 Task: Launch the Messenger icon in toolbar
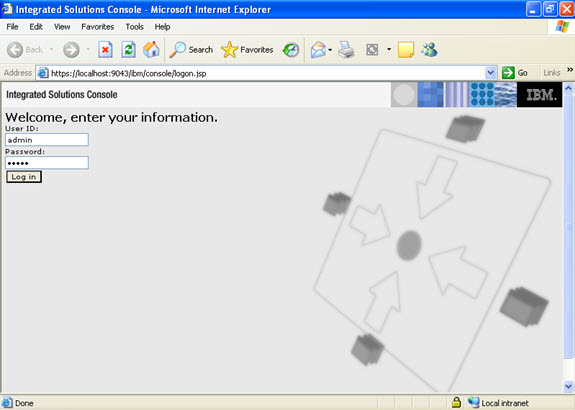[429, 50]
